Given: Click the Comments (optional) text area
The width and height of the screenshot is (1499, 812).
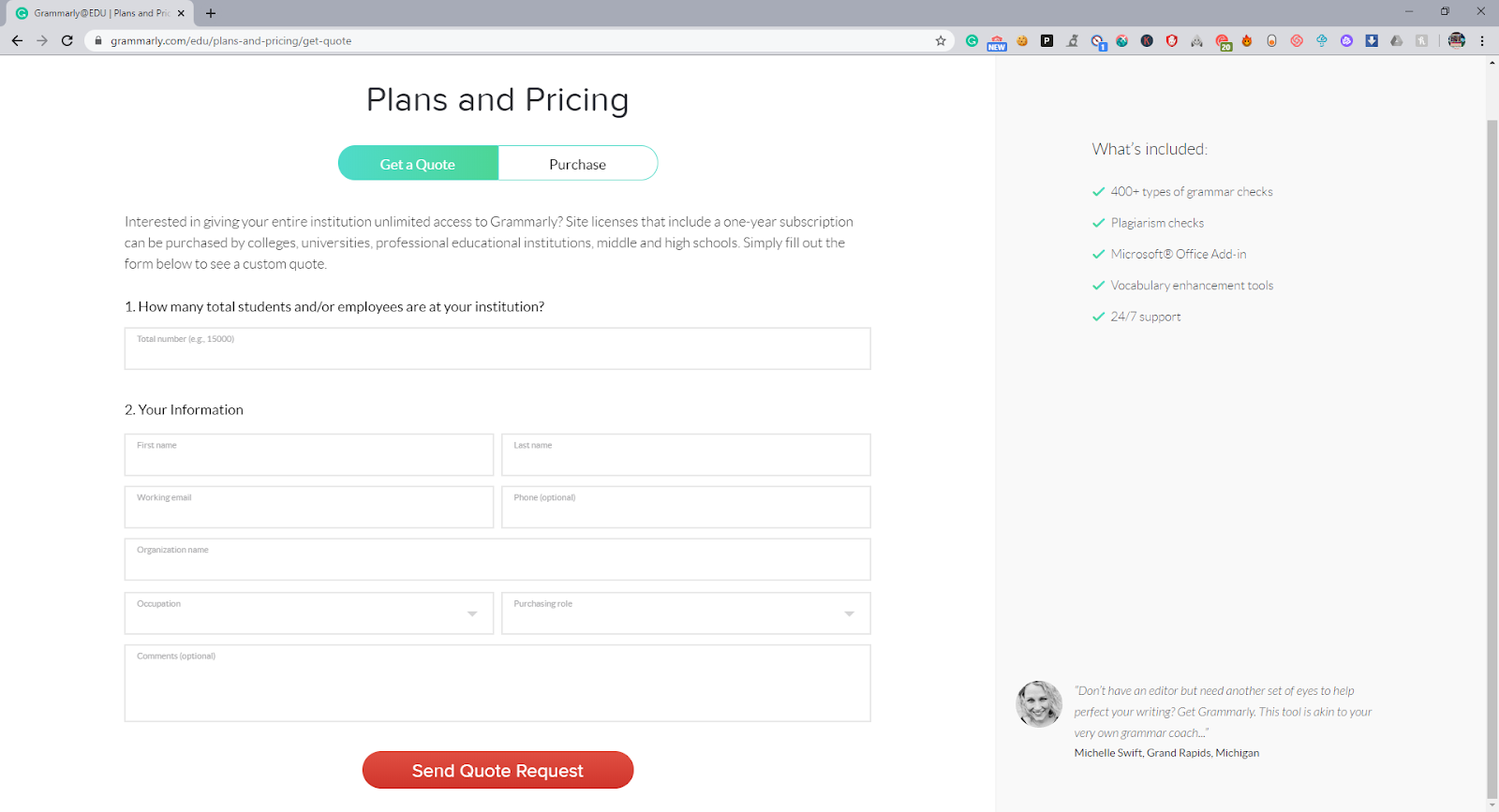Looking at the screenshot, I should coord(497,684).
